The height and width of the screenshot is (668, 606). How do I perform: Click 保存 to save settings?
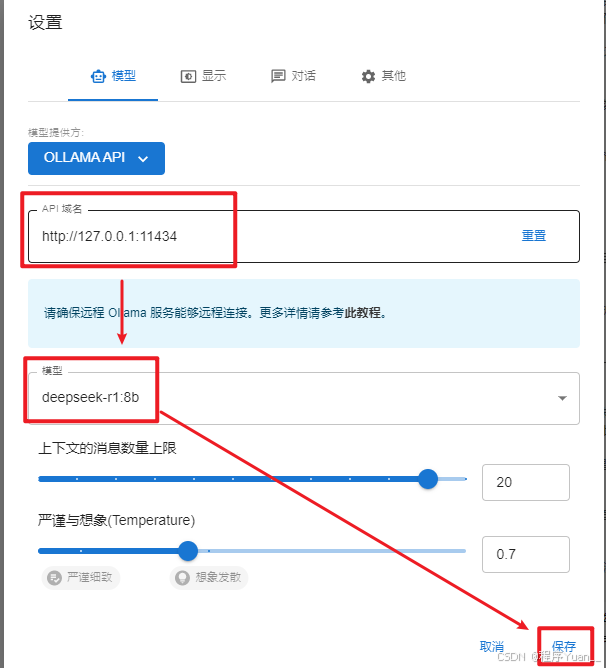pos(564,647)
